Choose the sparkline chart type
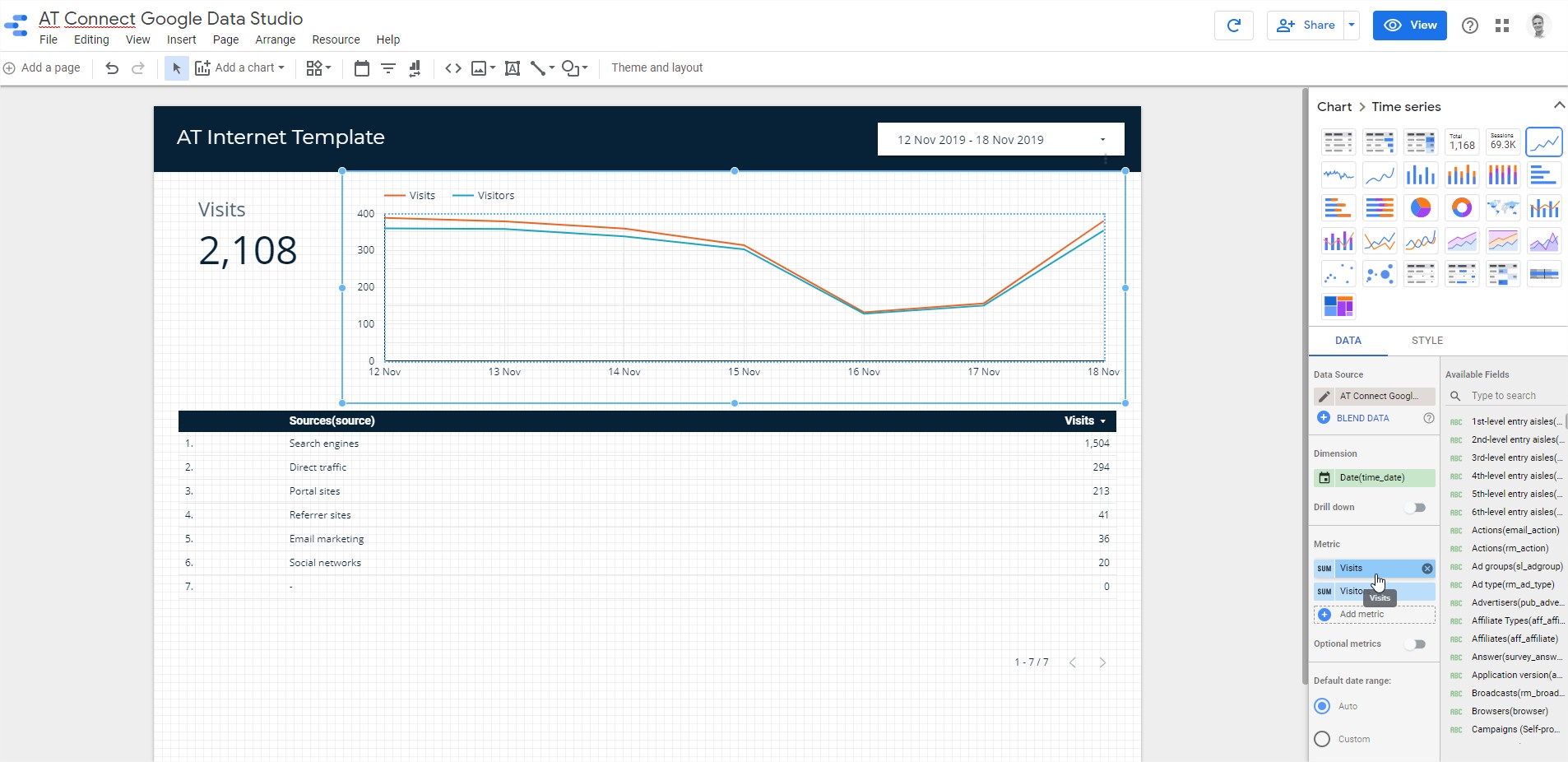The height and width of the screenshot is (762, 1568). 1338,174
